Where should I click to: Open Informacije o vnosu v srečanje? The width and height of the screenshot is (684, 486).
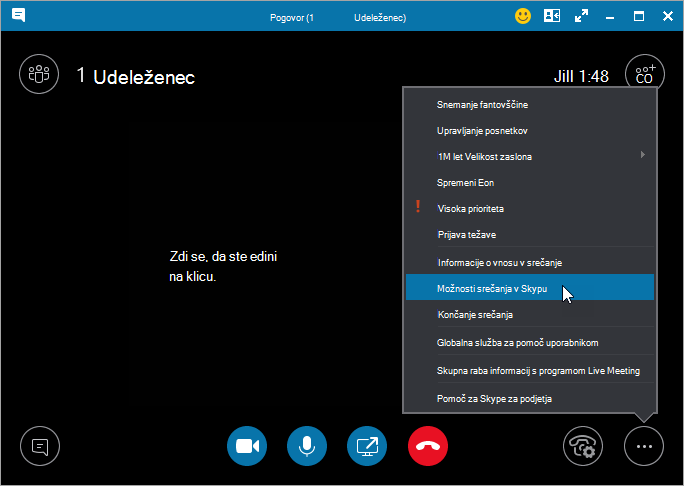[530, 263]
